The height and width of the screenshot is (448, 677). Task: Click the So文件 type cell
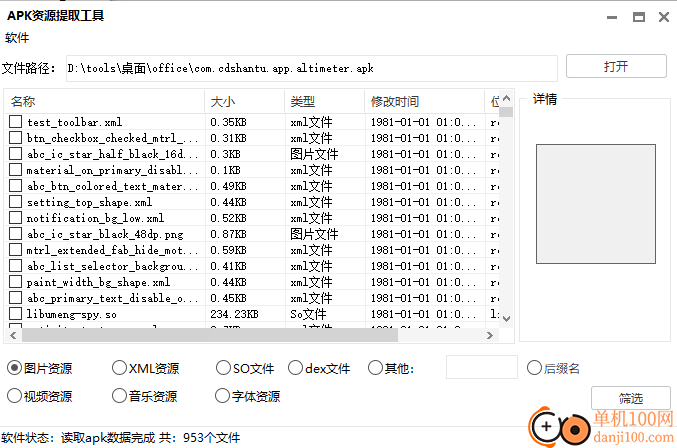(x=308, y=314)
